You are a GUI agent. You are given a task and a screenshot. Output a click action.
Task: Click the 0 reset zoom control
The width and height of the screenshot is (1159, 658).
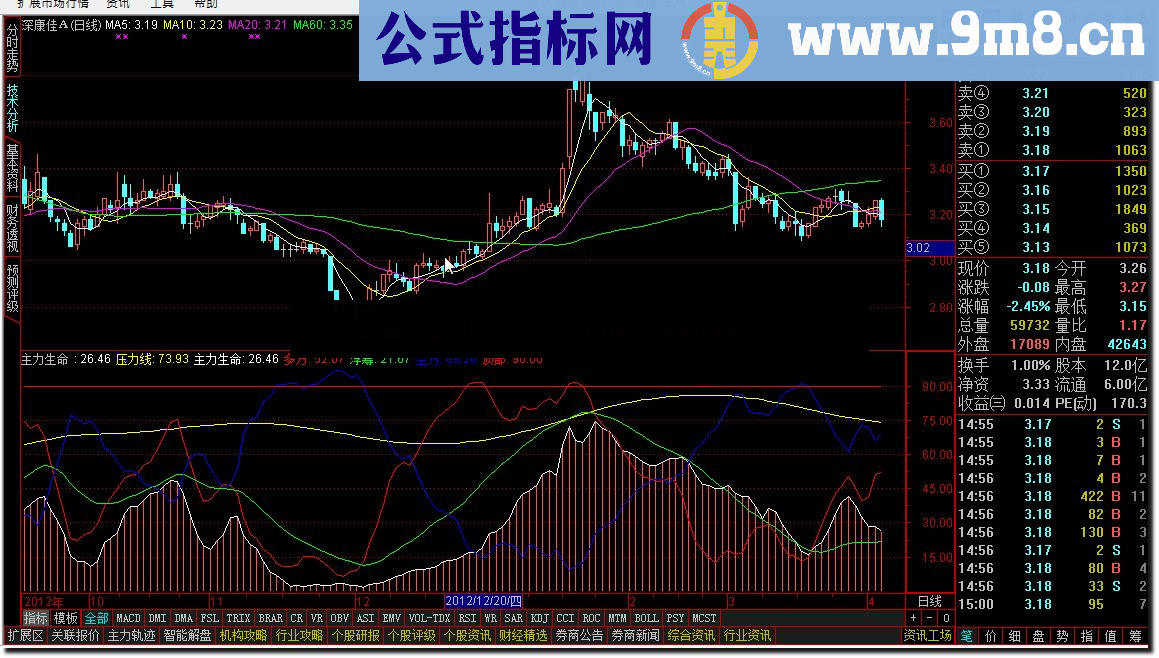tap(945, 620)
